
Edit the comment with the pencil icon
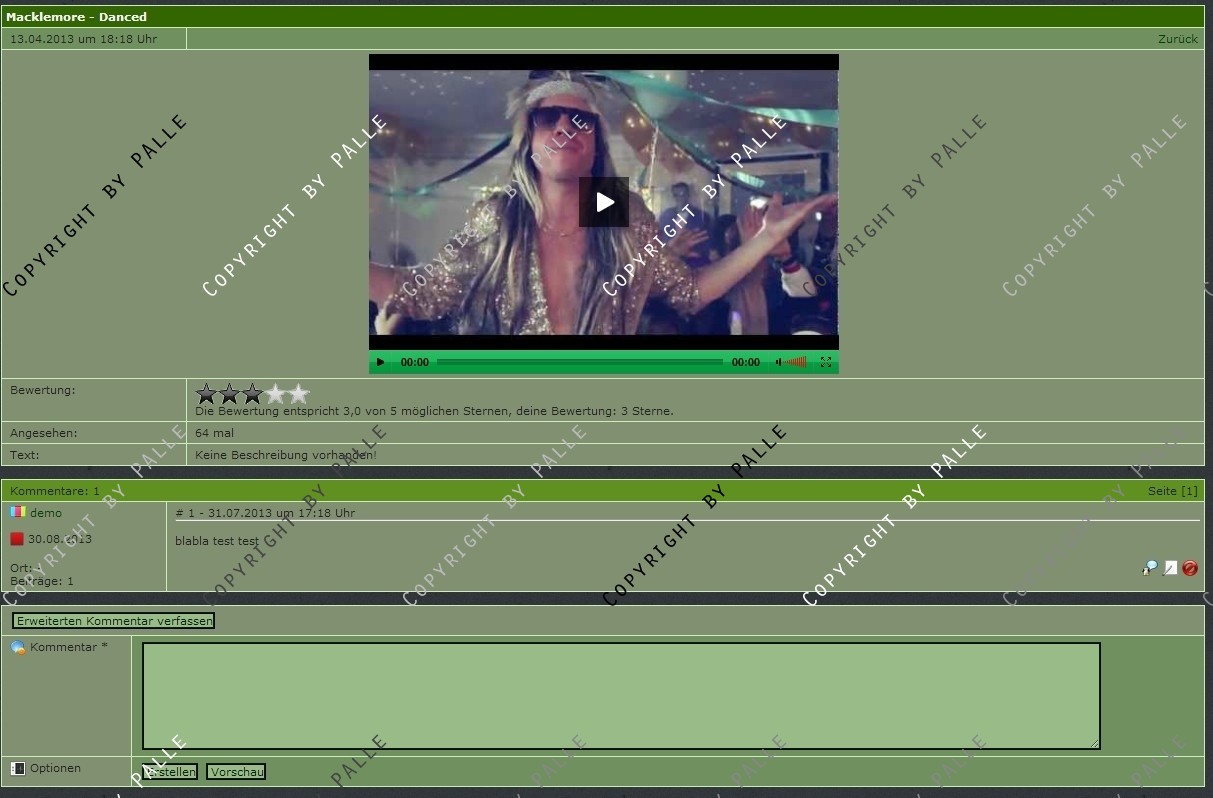point(1170,568)
